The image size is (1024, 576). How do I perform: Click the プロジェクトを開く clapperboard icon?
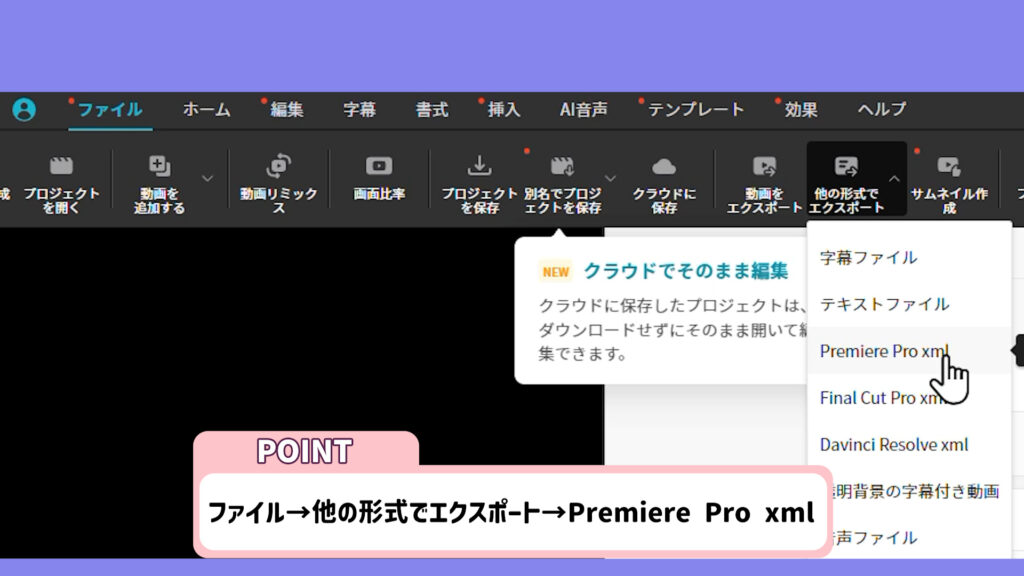(61, 166)
